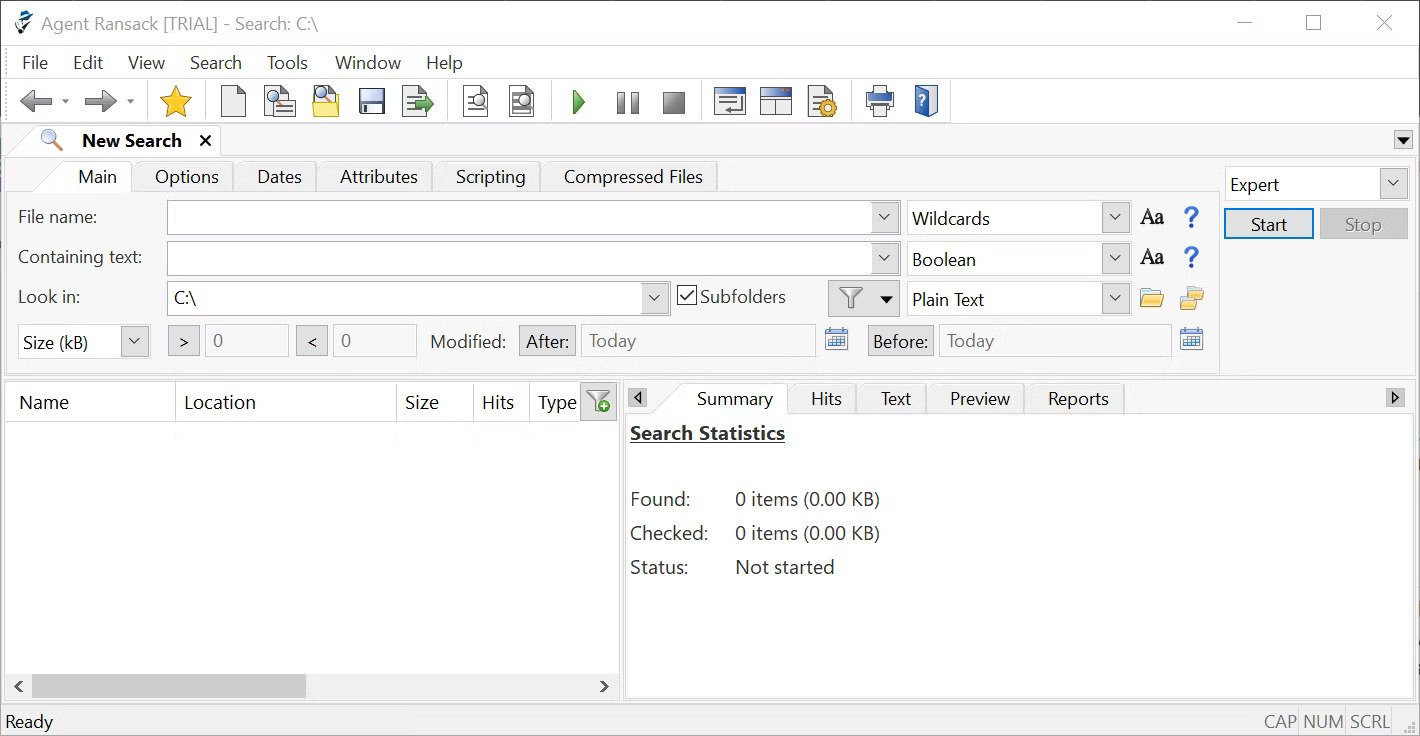Viewport: 1420px width, 736px height.
Task: Click the save floppy disk toolbar icon
Action: [372, 102]
